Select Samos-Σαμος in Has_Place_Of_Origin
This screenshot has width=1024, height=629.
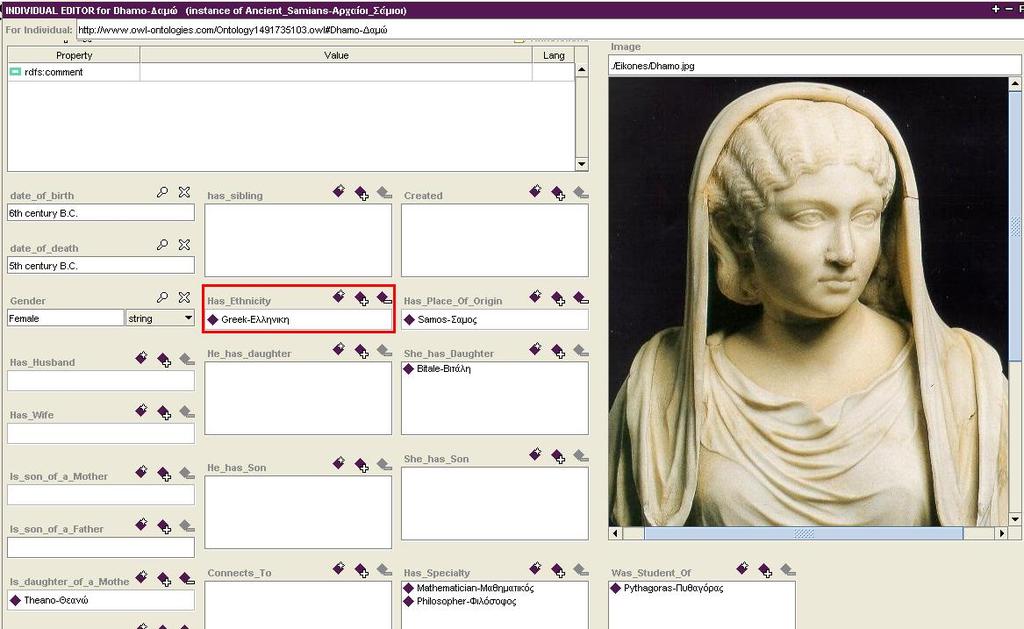click(447, 319)
